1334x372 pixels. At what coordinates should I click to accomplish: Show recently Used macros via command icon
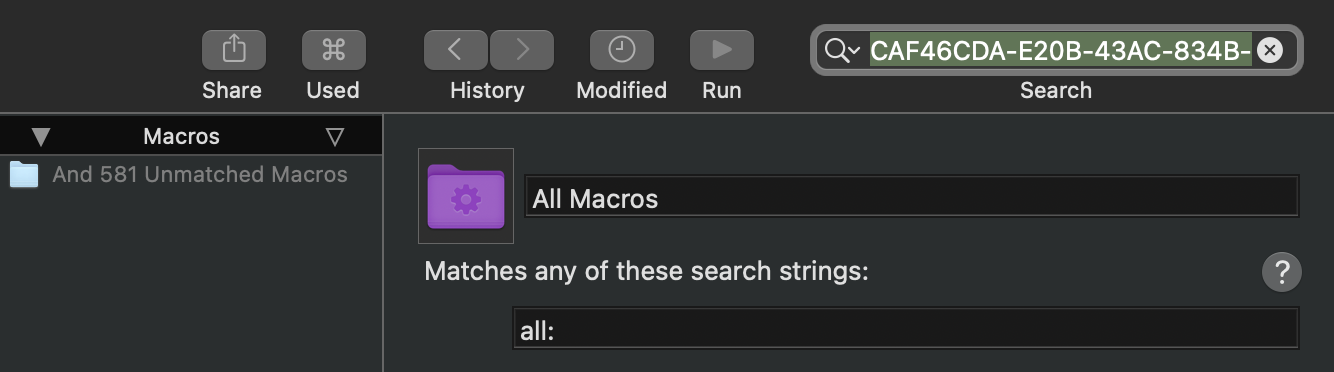[x=333, y=49]
